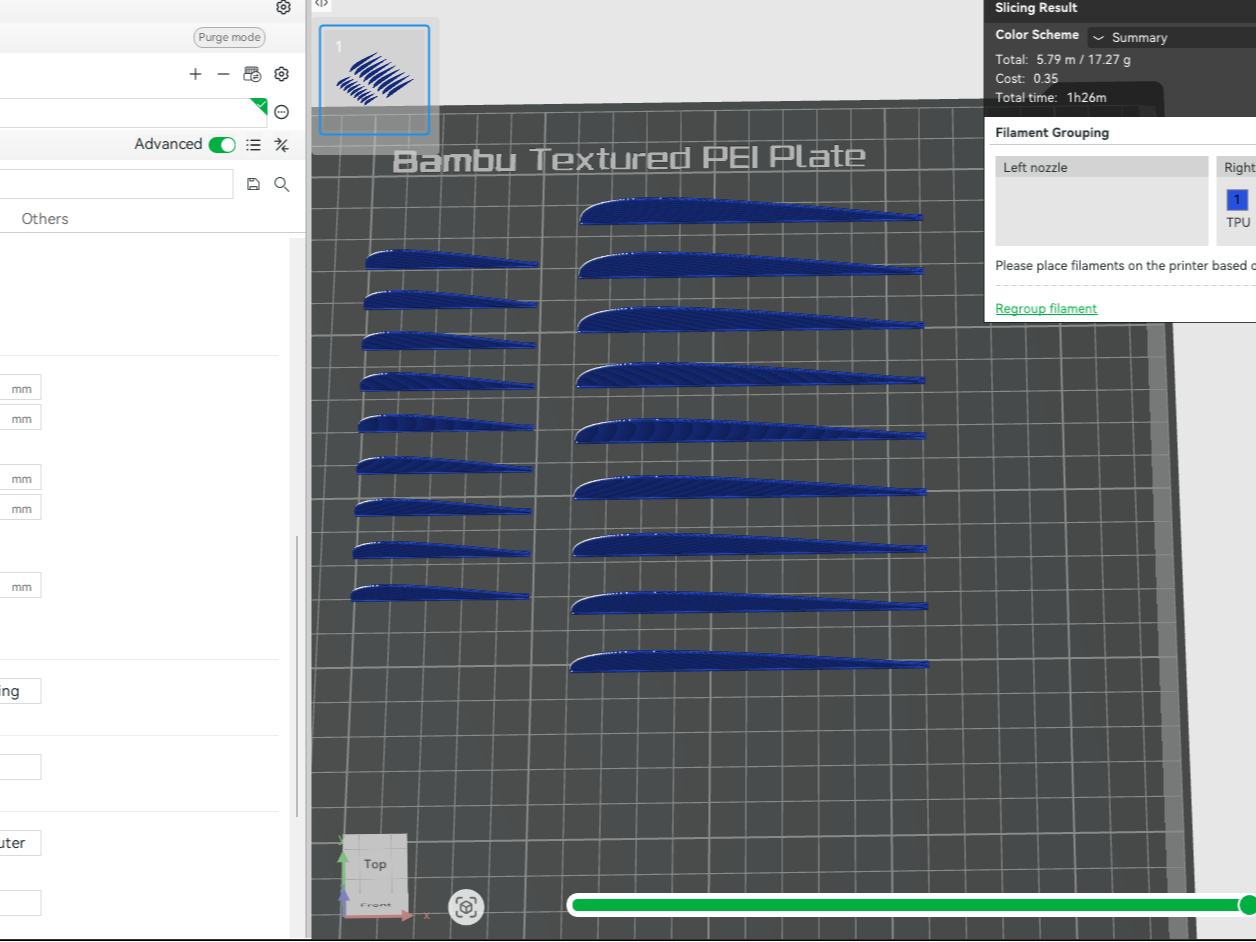The image size is (1256, 942).
Task: Open the Color Scheme Summary dropdown
Action: [x=1171, y=37]
